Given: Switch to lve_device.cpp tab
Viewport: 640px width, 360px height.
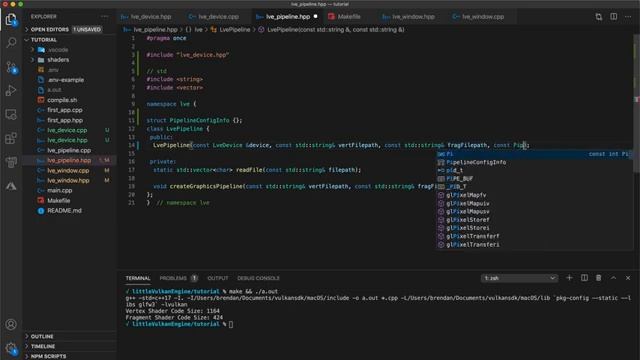Looking at the screenshot, I should point(218,17).
